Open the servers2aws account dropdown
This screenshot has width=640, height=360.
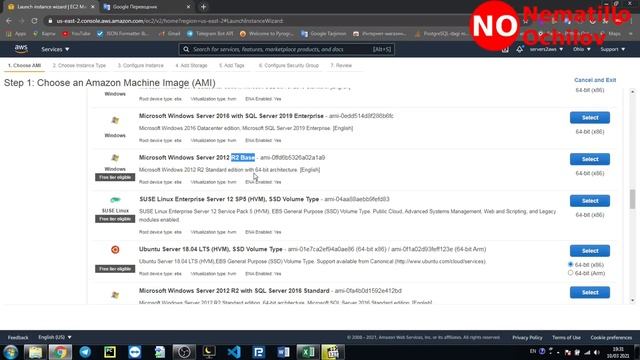[546, 49]
